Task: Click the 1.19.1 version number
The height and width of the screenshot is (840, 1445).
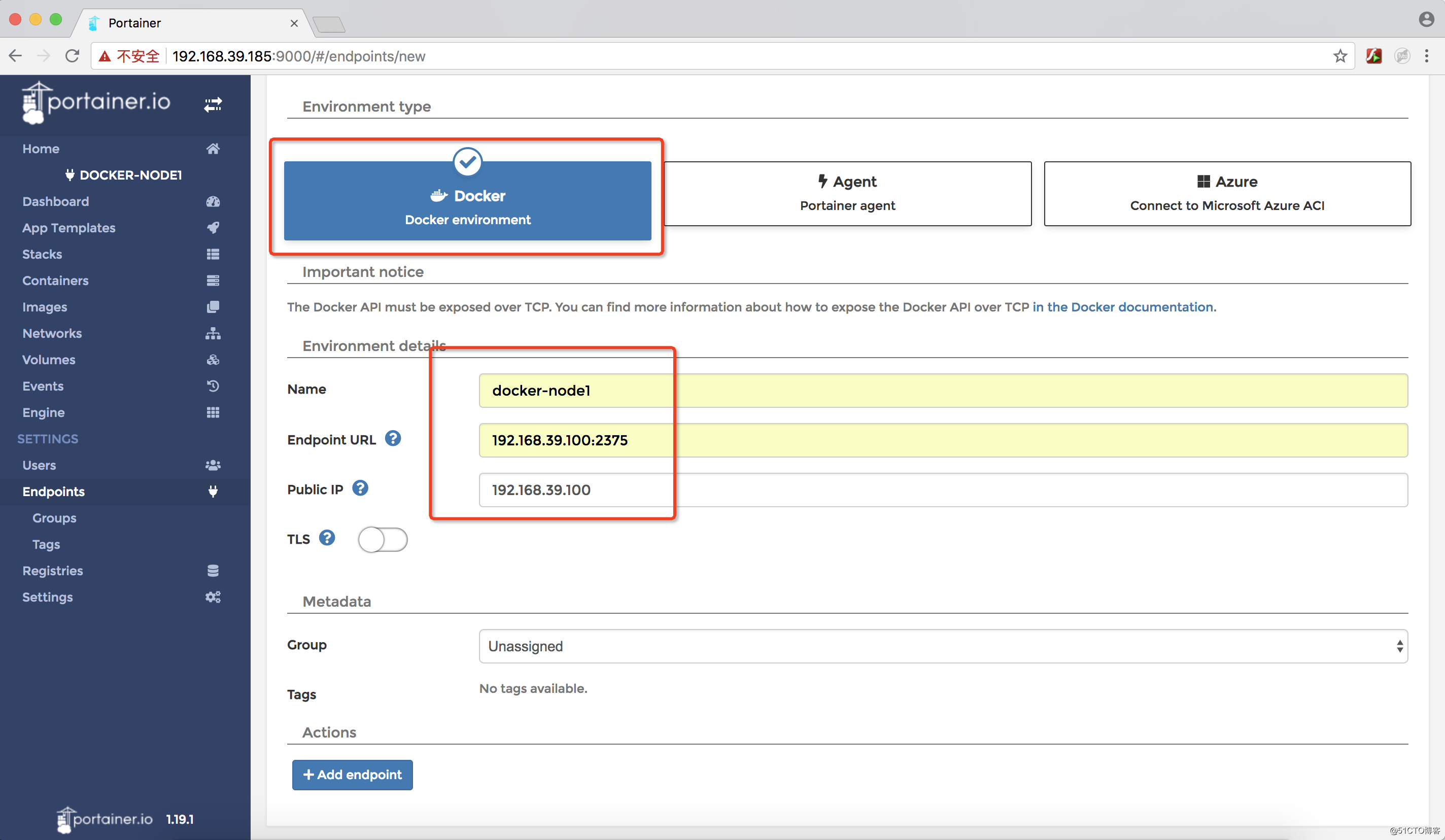Action: (x=180, y=819)
